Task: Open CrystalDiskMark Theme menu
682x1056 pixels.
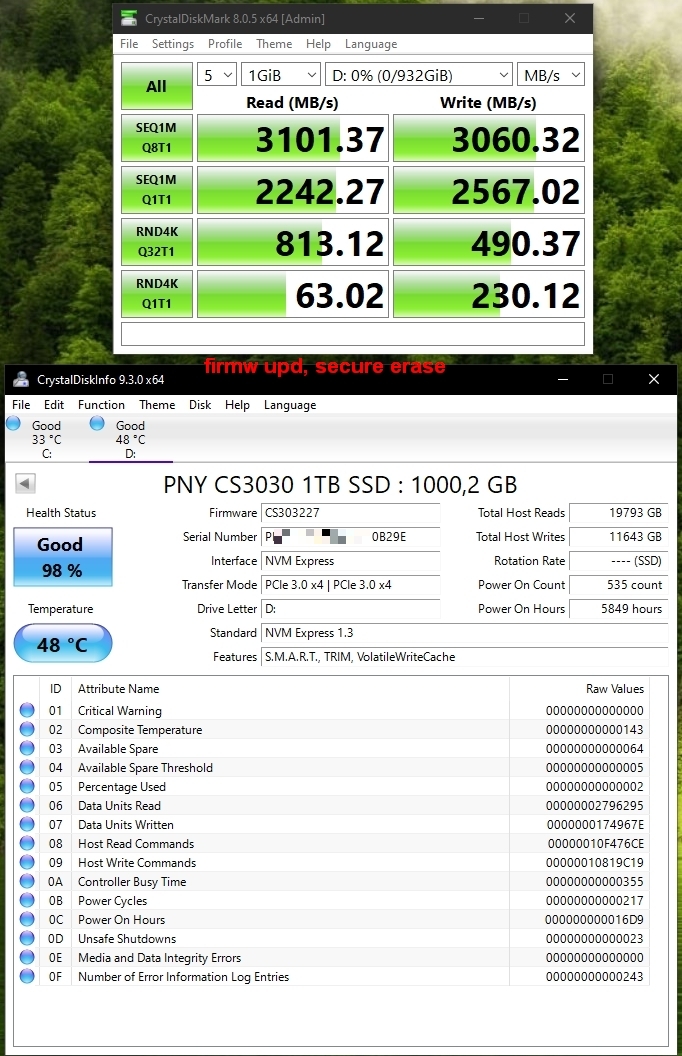Action: pos(274,44)
